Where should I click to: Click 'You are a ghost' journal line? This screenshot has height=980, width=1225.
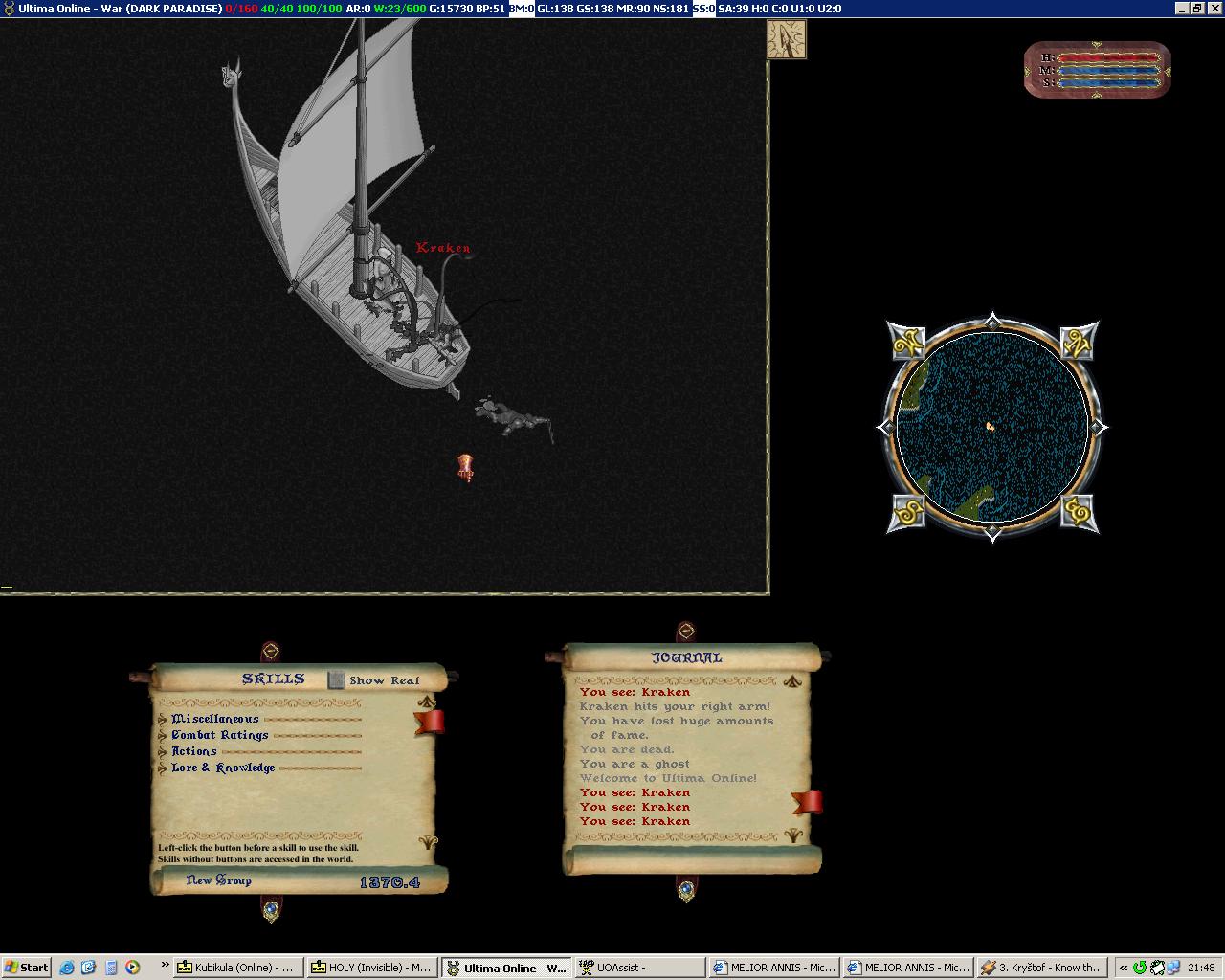(x=635, y=764)
